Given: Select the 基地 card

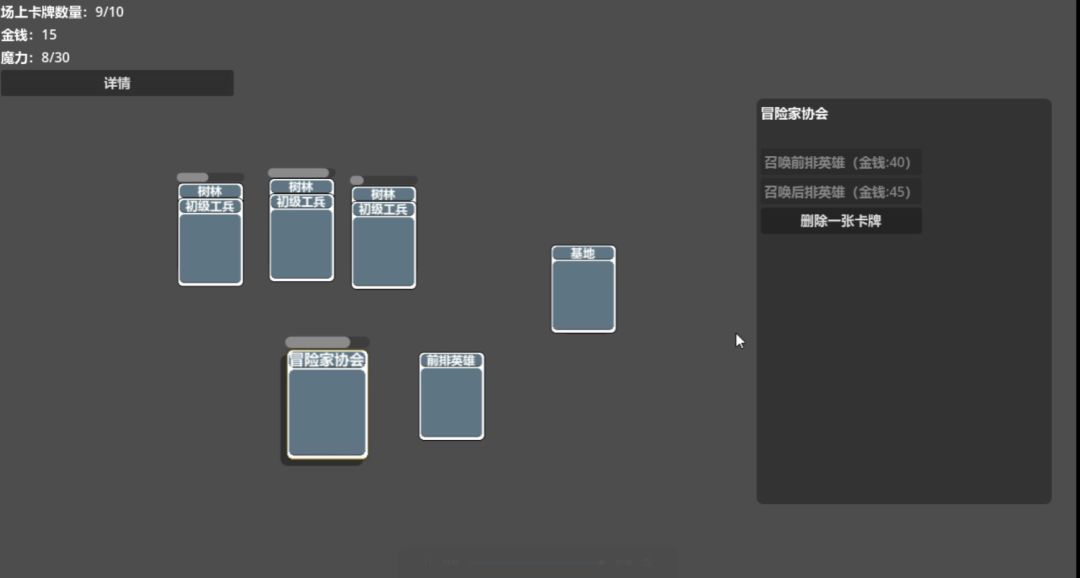Looking at the screenshot, I should click(x=583, y=289).
